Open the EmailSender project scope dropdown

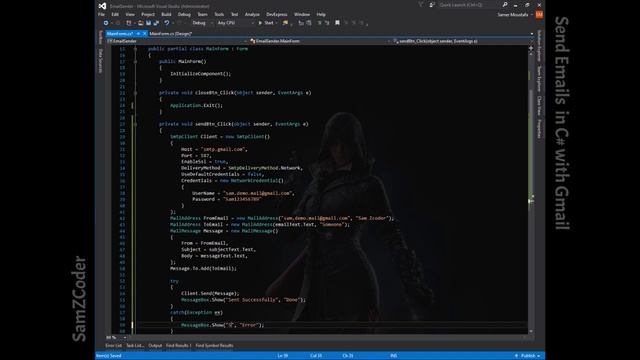(177, 41)
